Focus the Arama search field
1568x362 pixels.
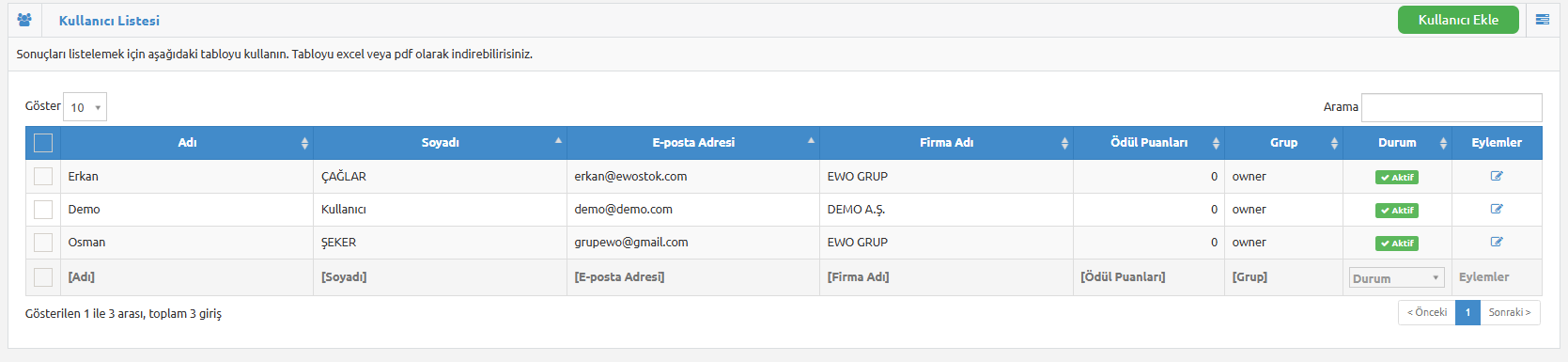click(1452, 107)
